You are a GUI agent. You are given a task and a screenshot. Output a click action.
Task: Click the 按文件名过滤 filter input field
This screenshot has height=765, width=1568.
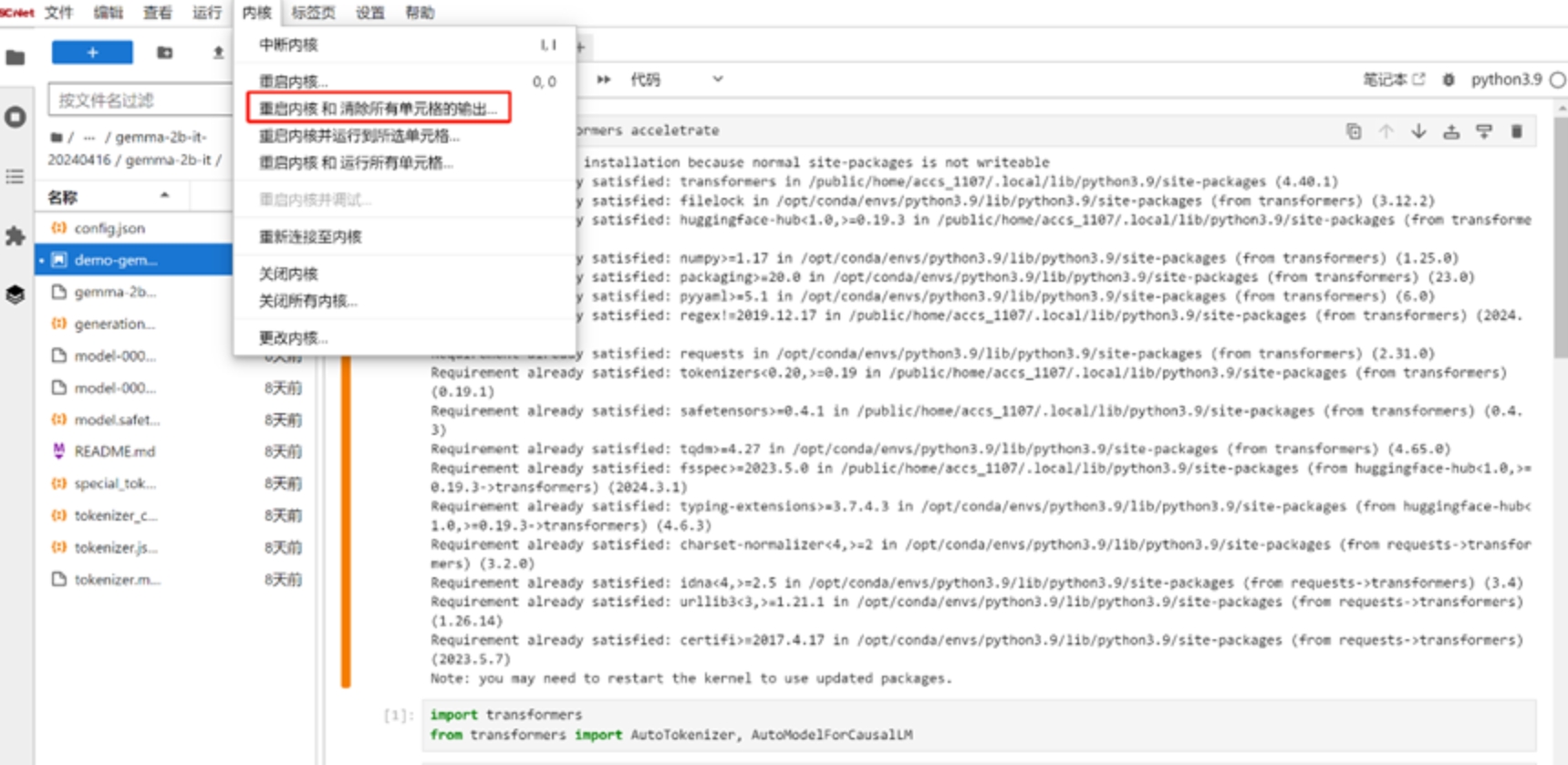(140, 100)
